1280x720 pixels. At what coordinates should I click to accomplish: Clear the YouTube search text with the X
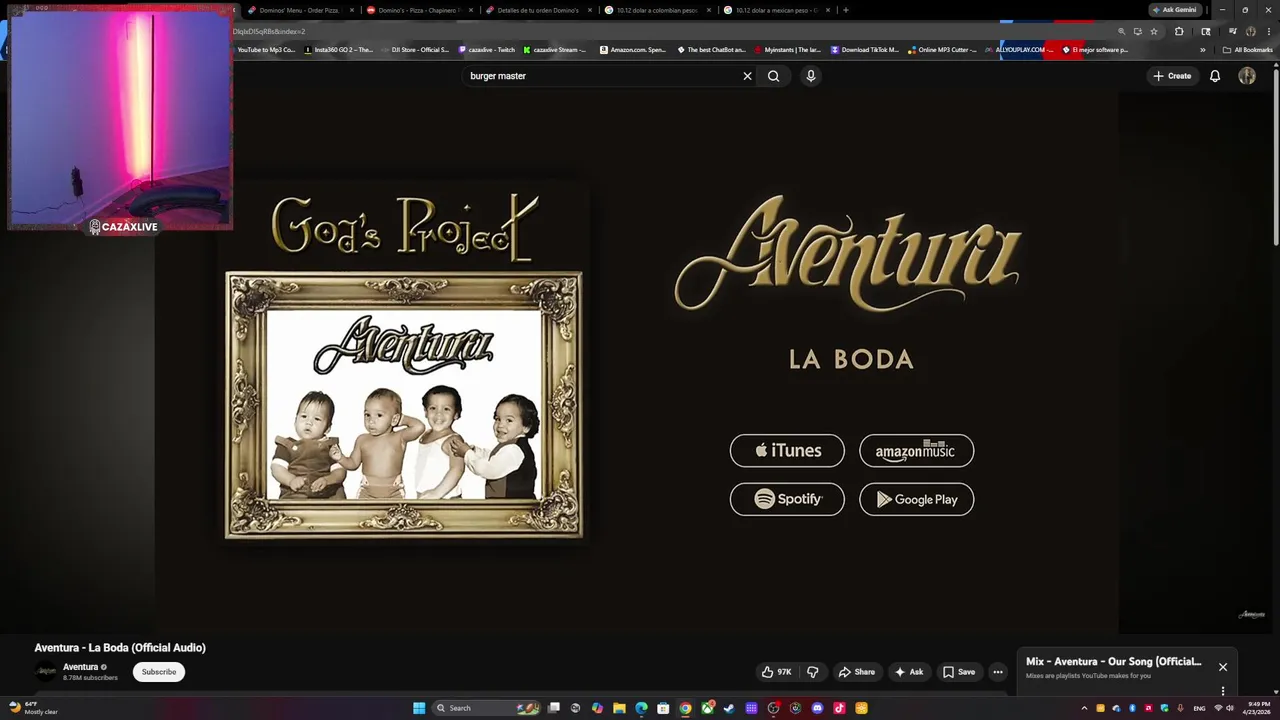[x=747, y=76]
